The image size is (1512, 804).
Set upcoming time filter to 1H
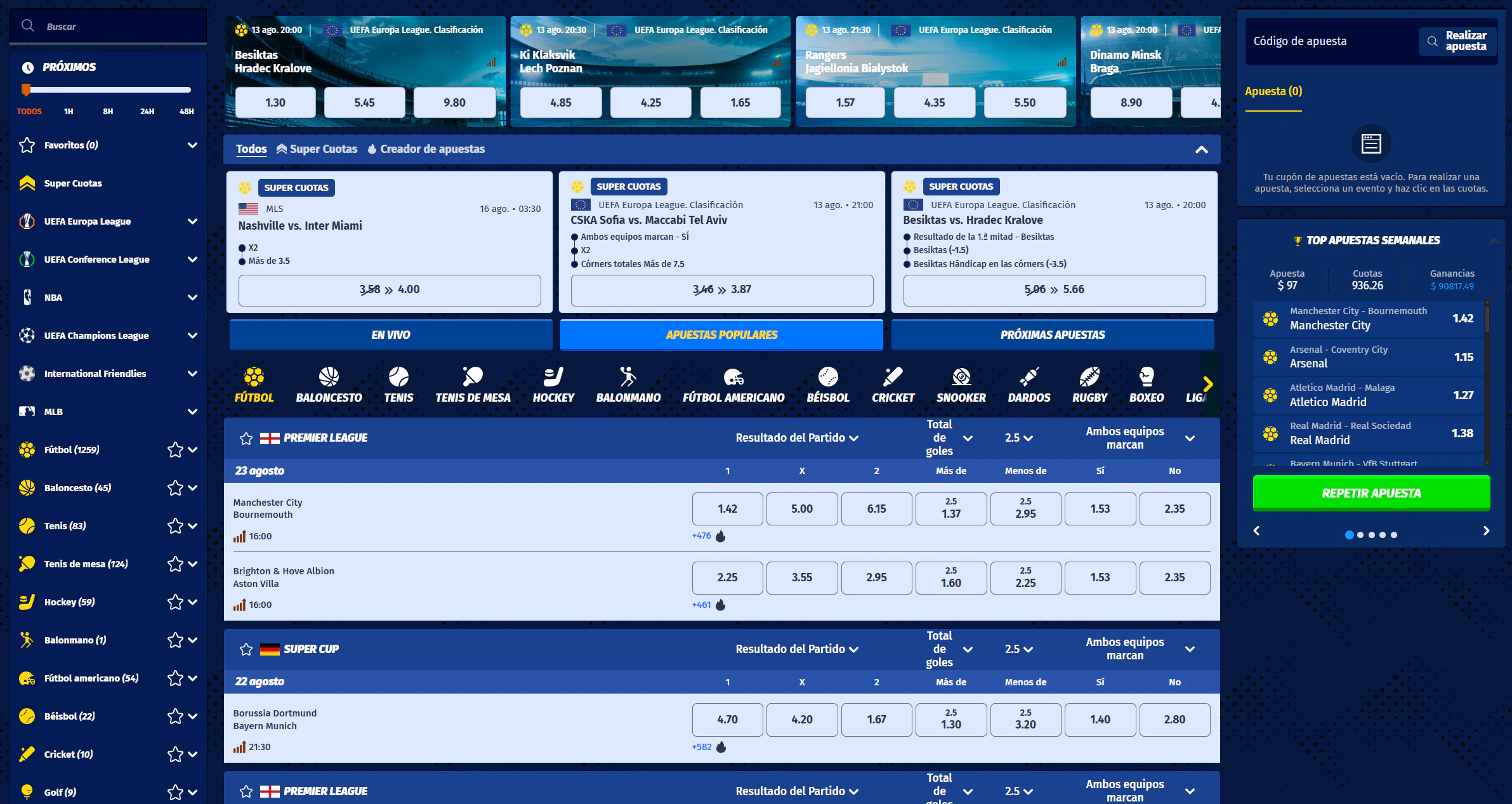(69, 112)
